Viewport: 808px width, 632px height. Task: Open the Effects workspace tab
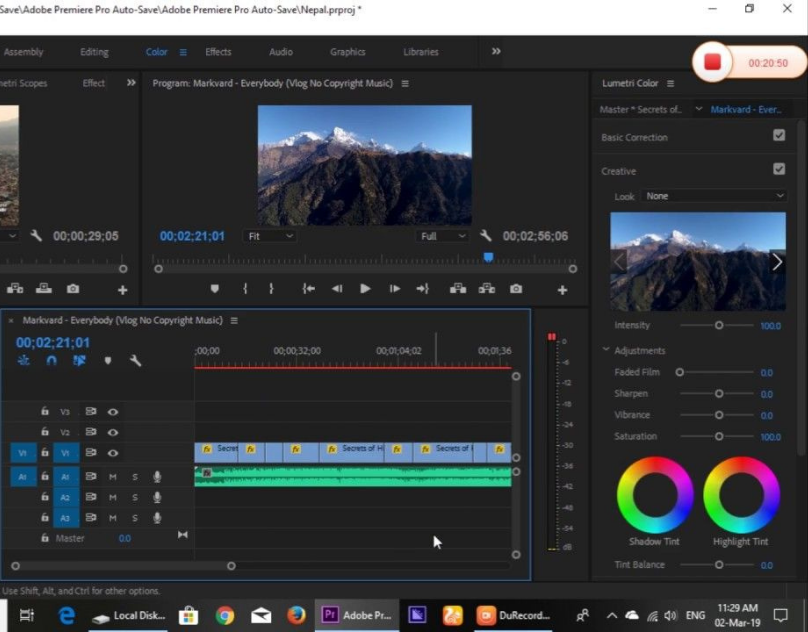(218, 52)
